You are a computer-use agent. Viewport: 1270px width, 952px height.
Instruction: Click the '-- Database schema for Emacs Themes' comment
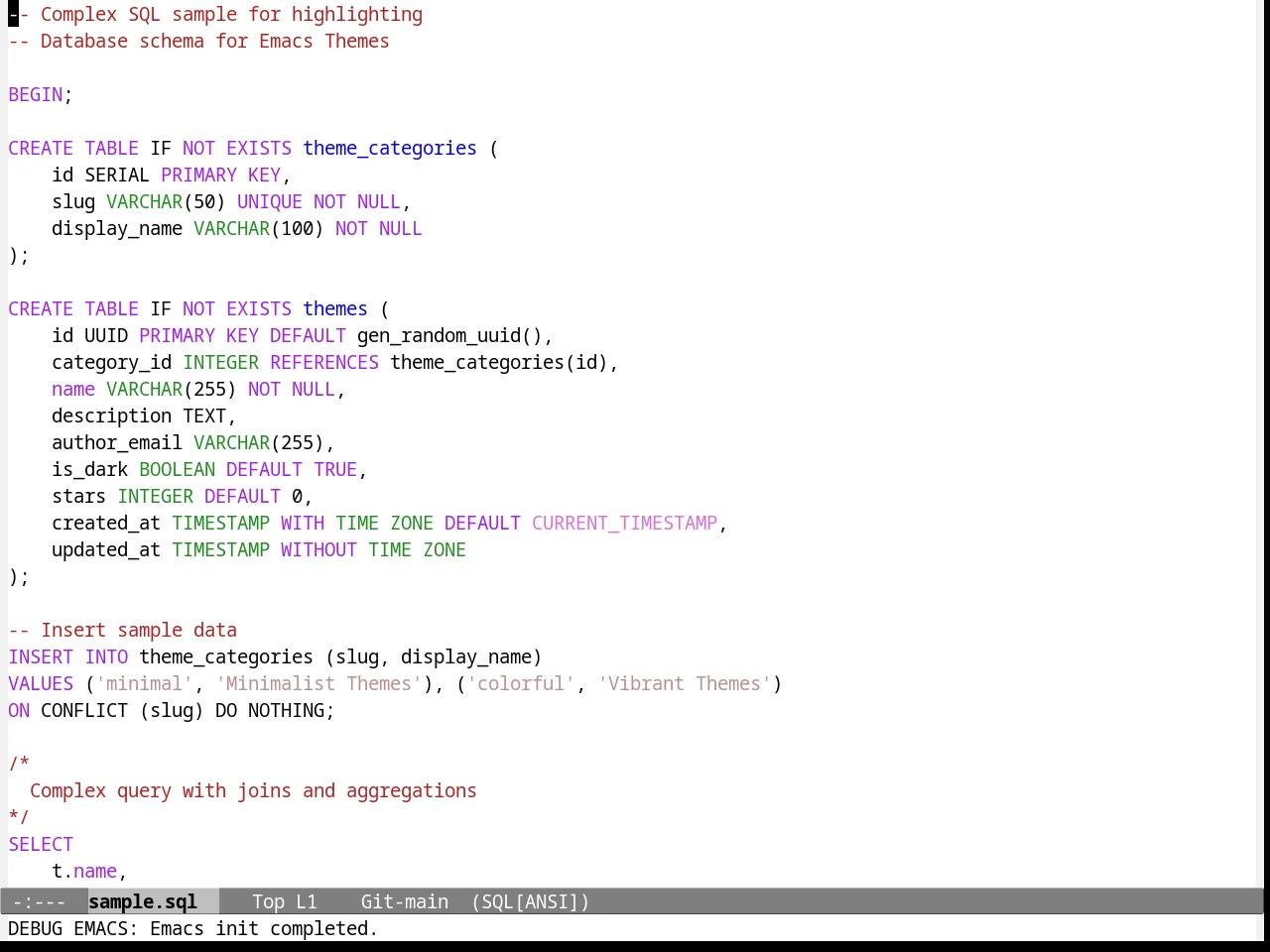198,41
